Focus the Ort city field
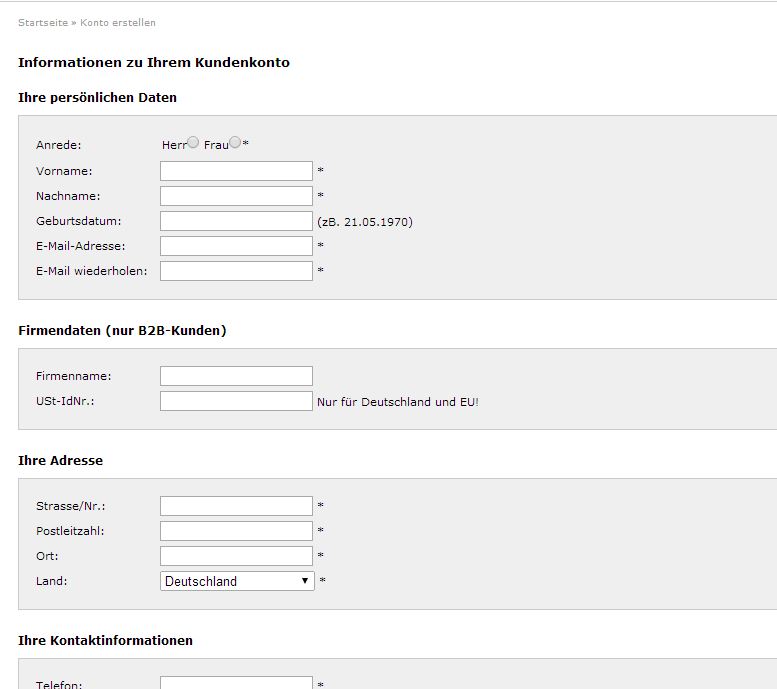This screenshot has height=689, width=777. pyautogui.click(x=236, y=556)
